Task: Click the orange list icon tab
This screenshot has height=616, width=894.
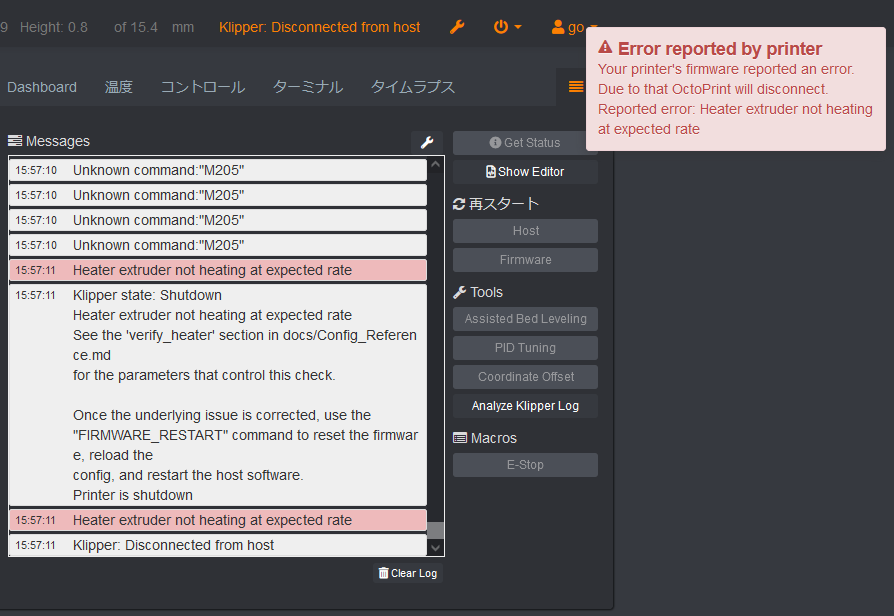Action: tap(576, 87)
